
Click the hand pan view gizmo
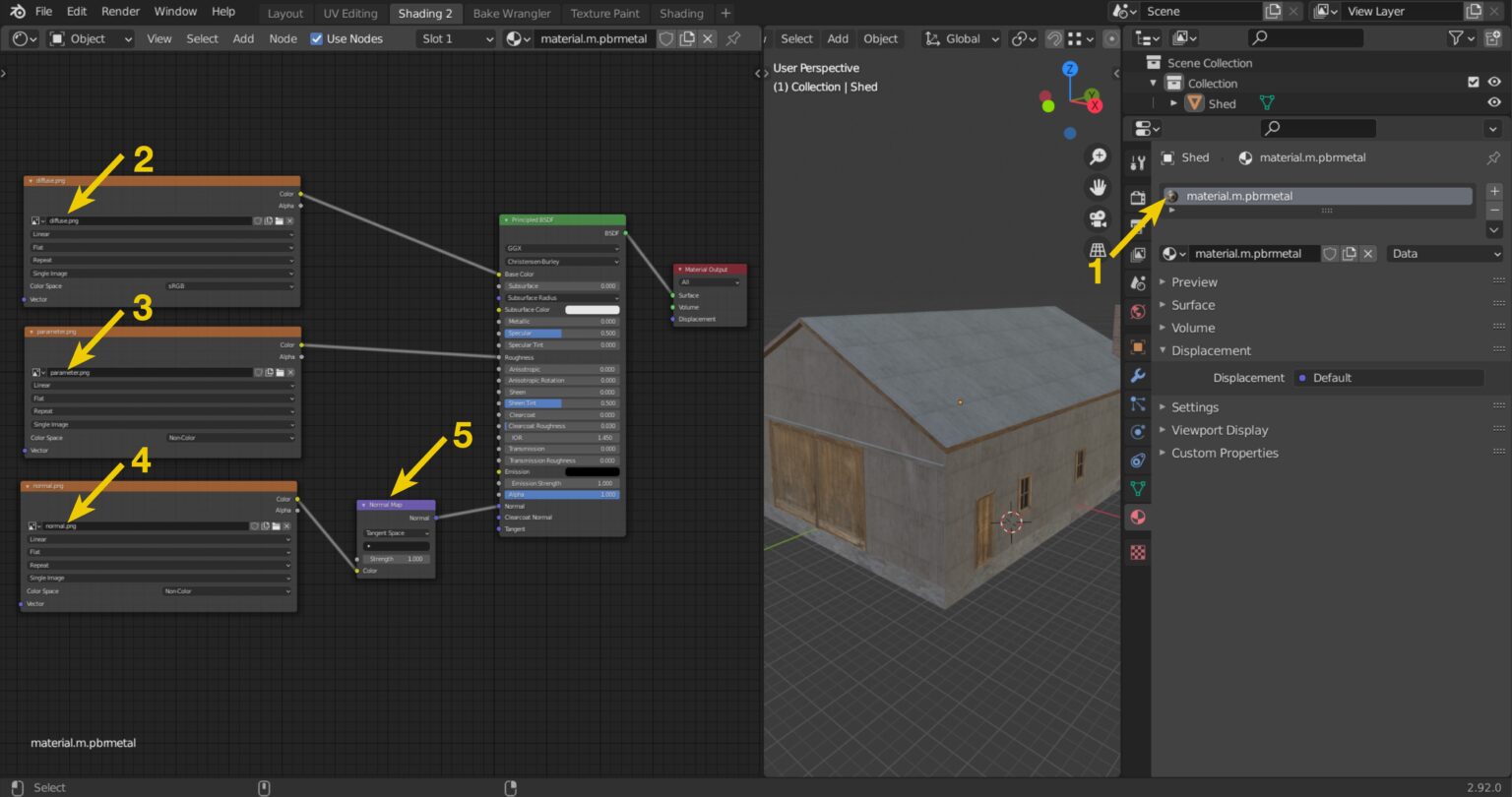click(1098, 187)
